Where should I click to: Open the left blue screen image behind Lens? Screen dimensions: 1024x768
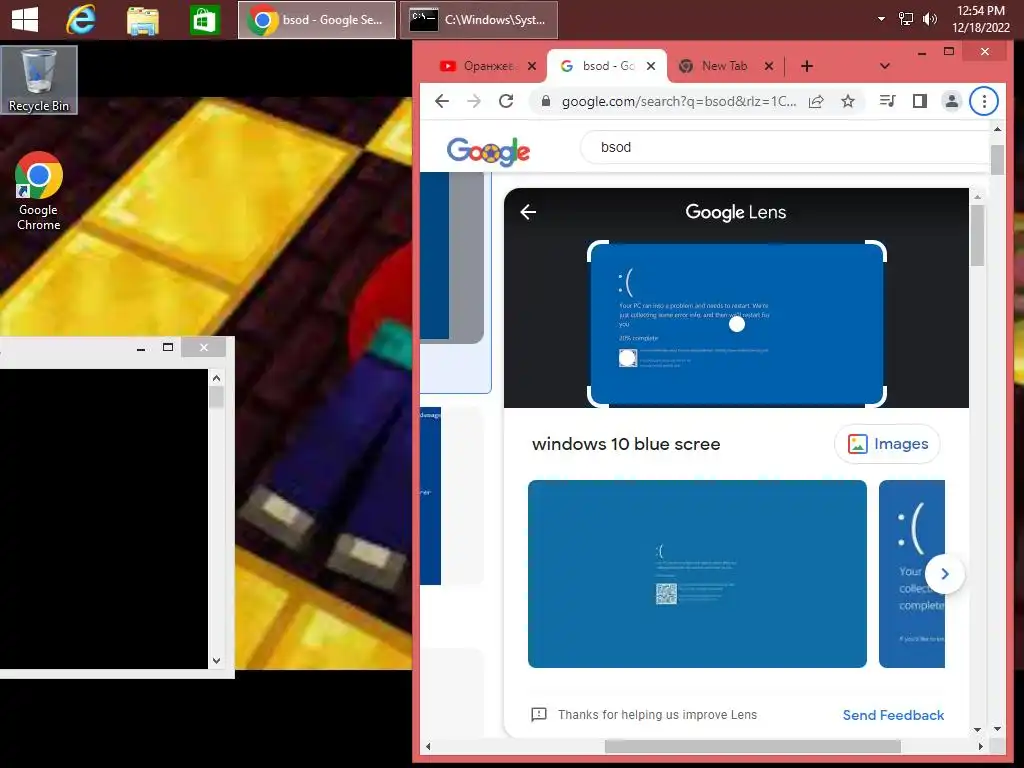click(x=451, y=258)
